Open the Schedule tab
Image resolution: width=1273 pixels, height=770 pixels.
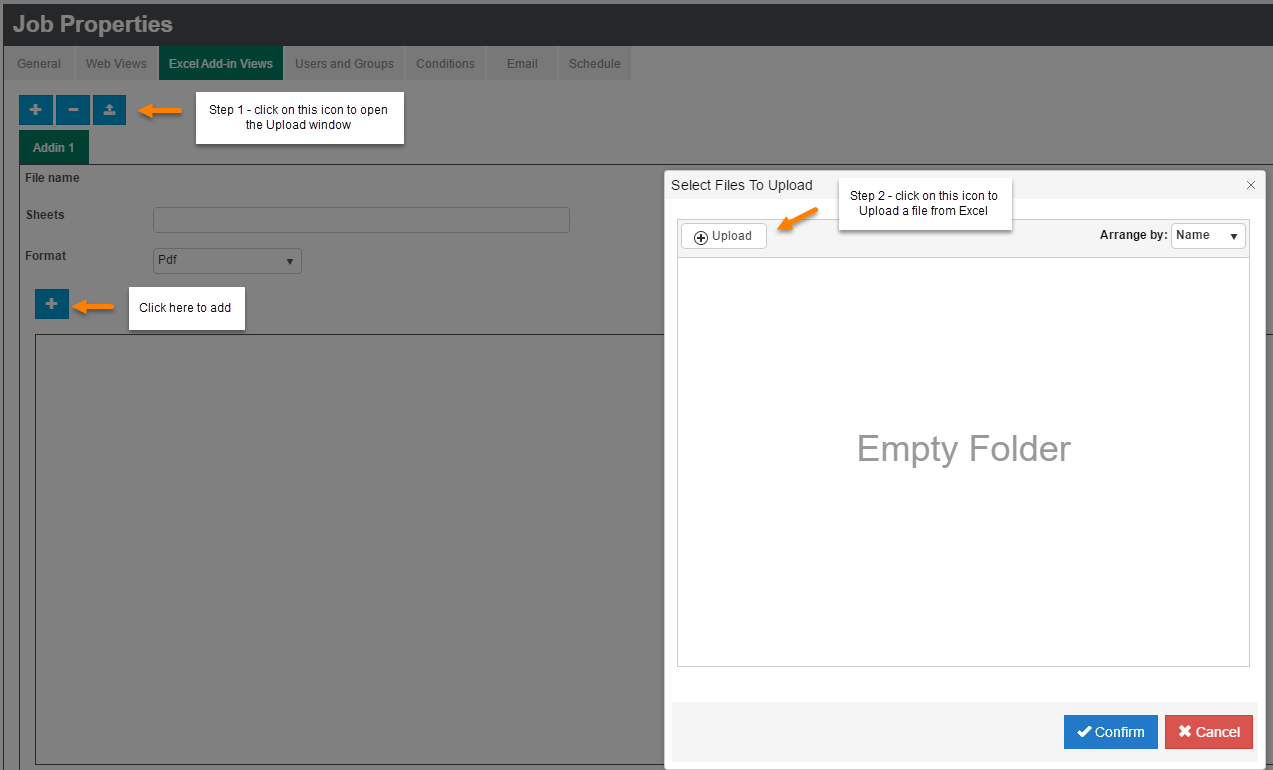click(595, 63)
